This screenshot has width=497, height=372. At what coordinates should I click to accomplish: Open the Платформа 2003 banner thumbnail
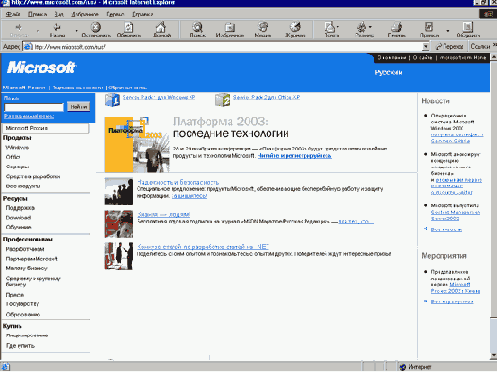[x=137, y=144]
